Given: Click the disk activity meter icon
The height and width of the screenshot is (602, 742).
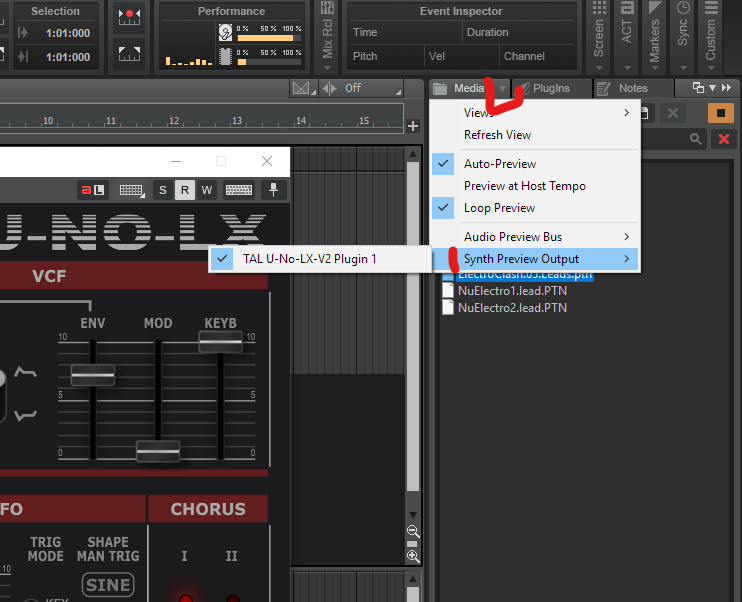Looking at the screenshot, I should click(x=225, y=32).
